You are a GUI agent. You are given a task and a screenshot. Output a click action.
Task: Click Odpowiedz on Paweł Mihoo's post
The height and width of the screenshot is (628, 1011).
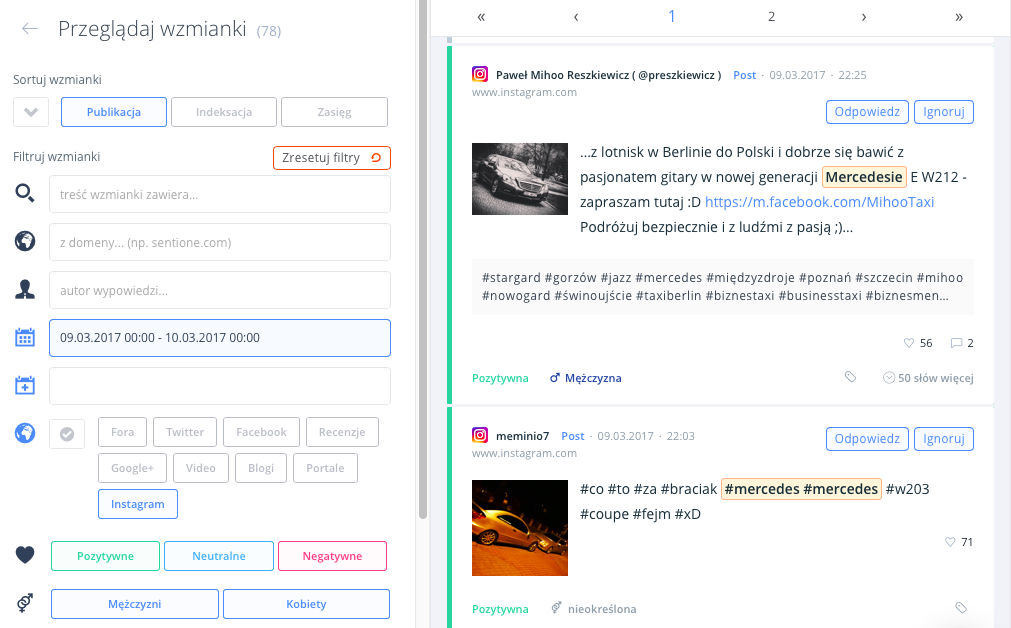(866, 112)
